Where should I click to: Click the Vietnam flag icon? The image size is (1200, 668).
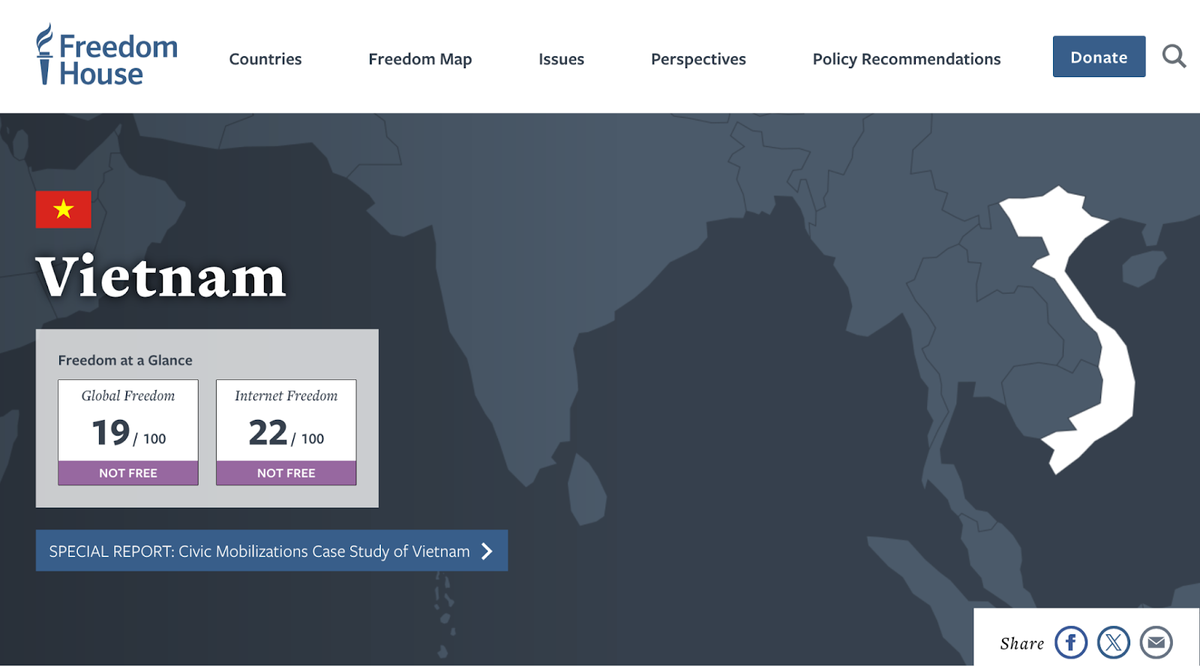[x=64, y=209]
